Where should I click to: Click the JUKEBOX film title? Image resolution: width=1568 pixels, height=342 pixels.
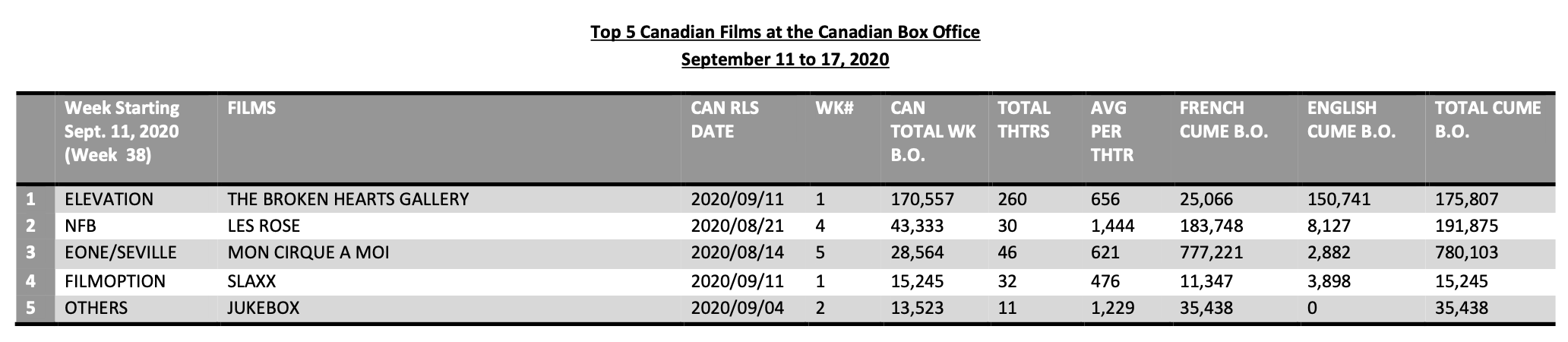(263, 308)
